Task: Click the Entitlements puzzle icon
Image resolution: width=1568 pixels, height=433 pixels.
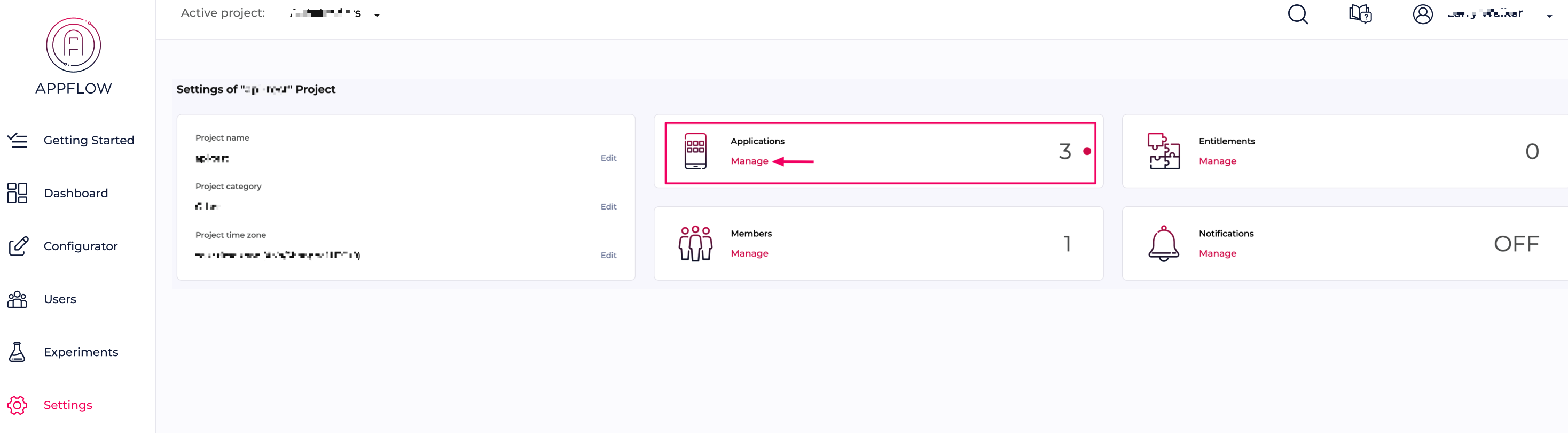Action: tap(1164, 151)
